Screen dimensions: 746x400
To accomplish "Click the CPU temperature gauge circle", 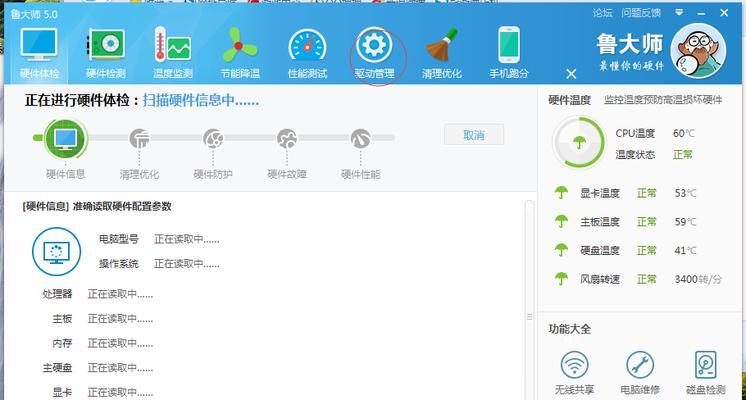I will [579, 142].
